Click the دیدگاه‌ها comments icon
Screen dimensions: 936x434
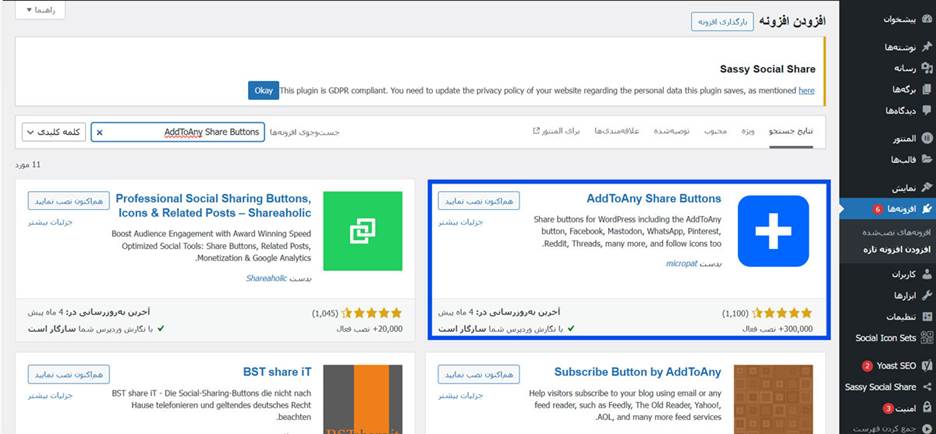[926, 110]
